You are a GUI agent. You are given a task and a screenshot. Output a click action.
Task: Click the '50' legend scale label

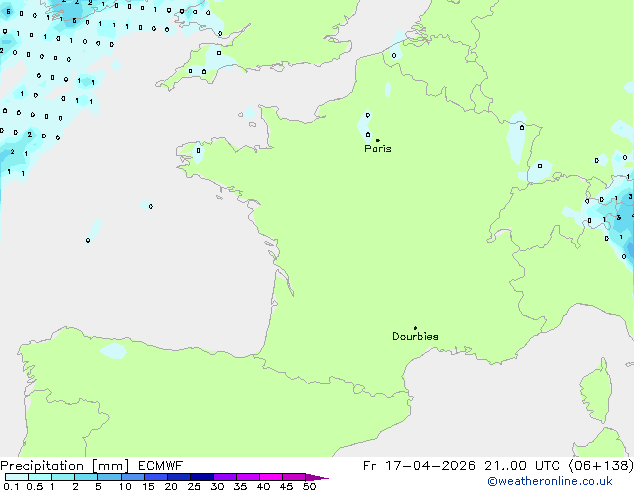point(309,486)
